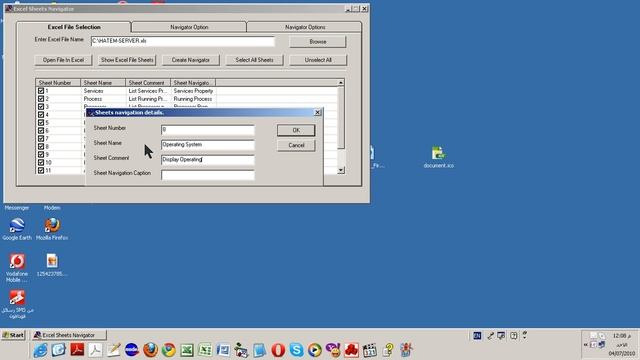This screenshot has height=360, width=640.
Task: Open the clapperboard movie icon in taskbar
Action: coord(370,350)
